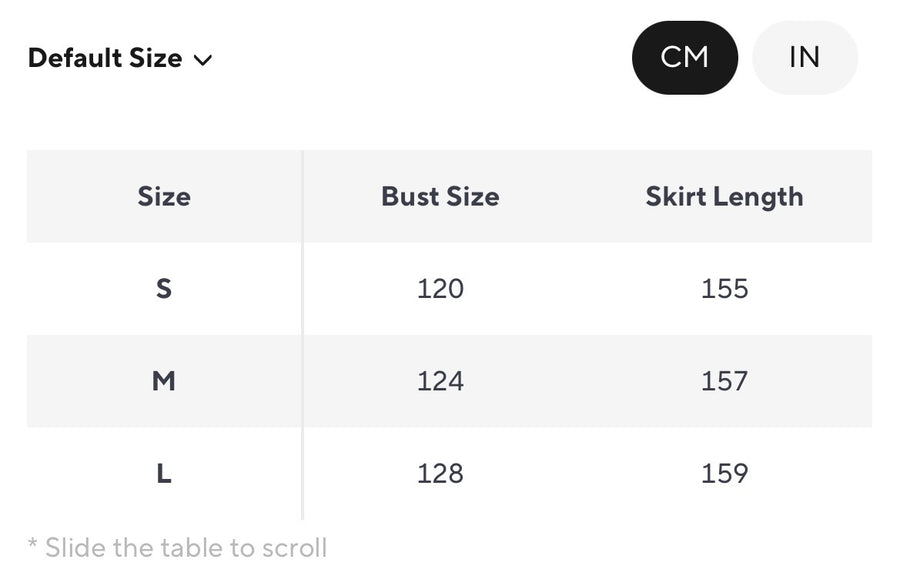This screenshot has width=900, height=576.
Task: Click the Size column header
Action: click(164, 196)
